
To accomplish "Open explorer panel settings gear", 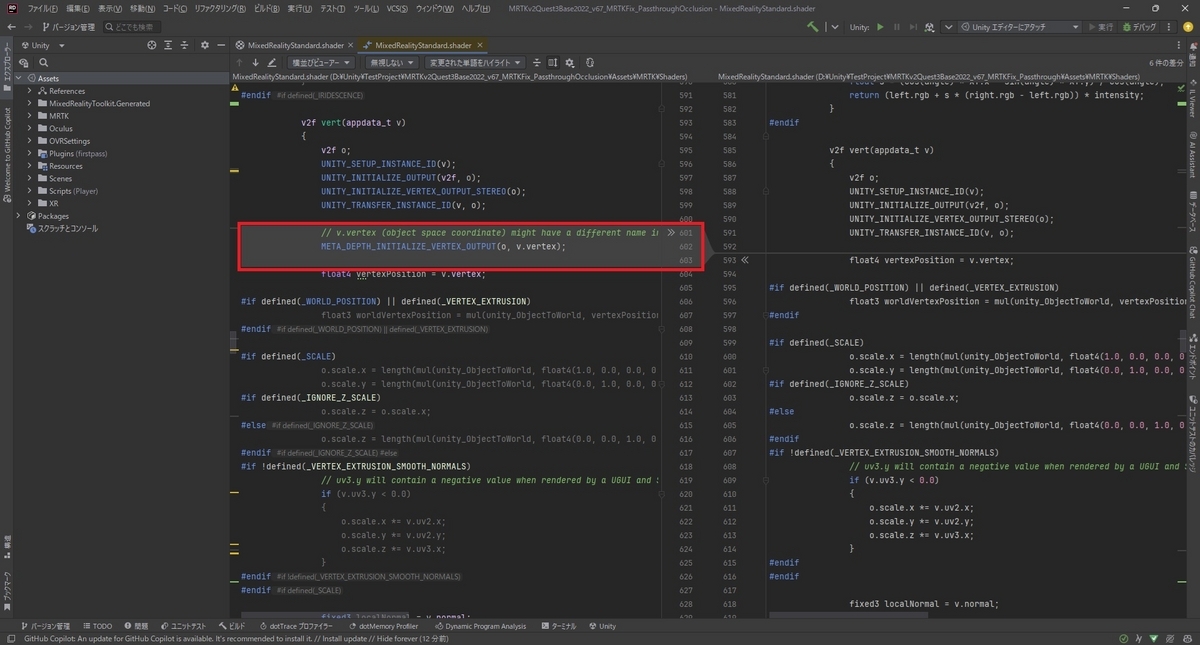I will point(205,45).
